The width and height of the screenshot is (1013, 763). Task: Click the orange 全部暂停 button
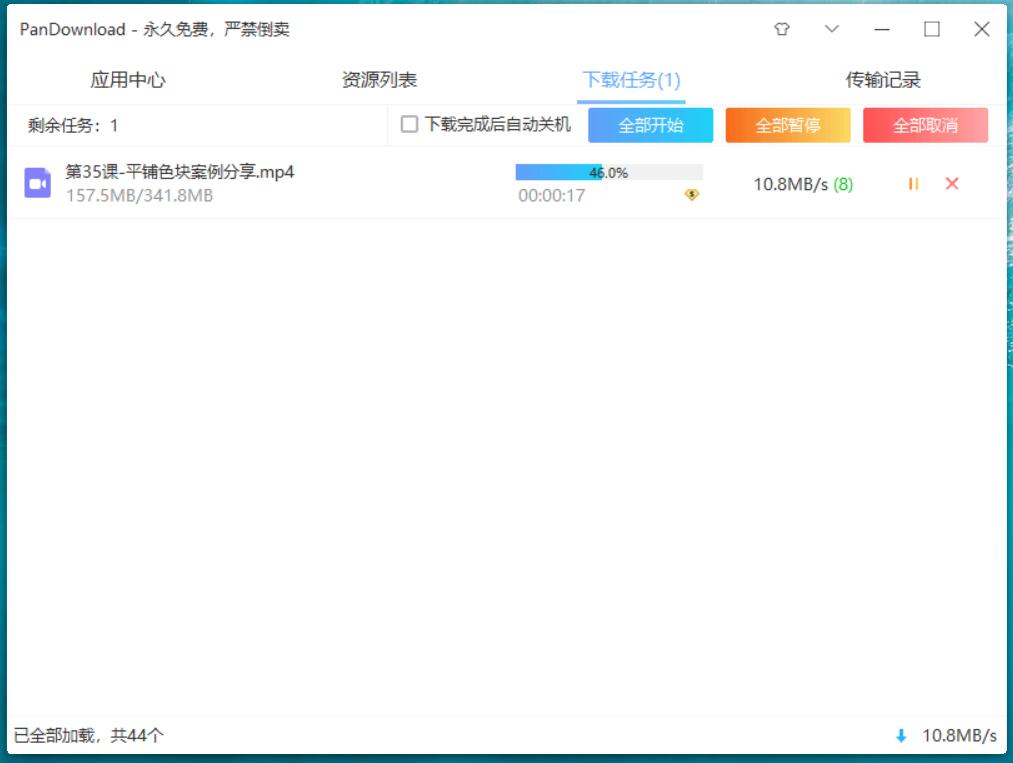(x=788, y=126)
